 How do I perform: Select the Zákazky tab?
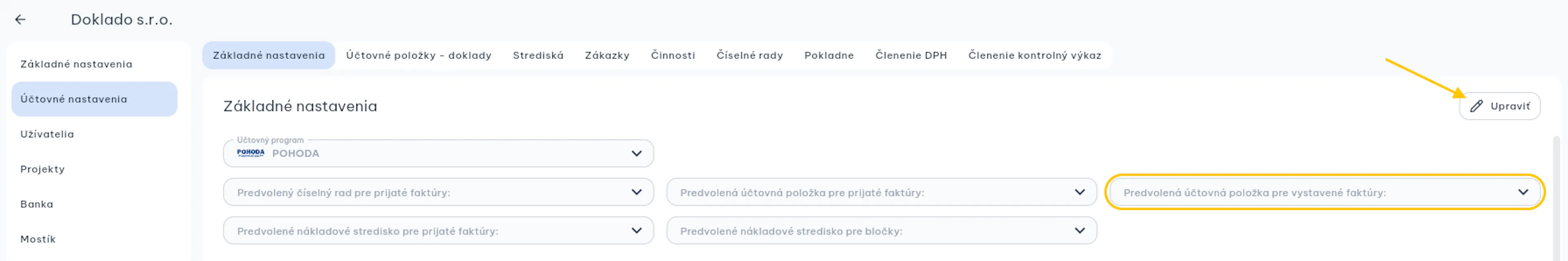(x=607, y=56)
